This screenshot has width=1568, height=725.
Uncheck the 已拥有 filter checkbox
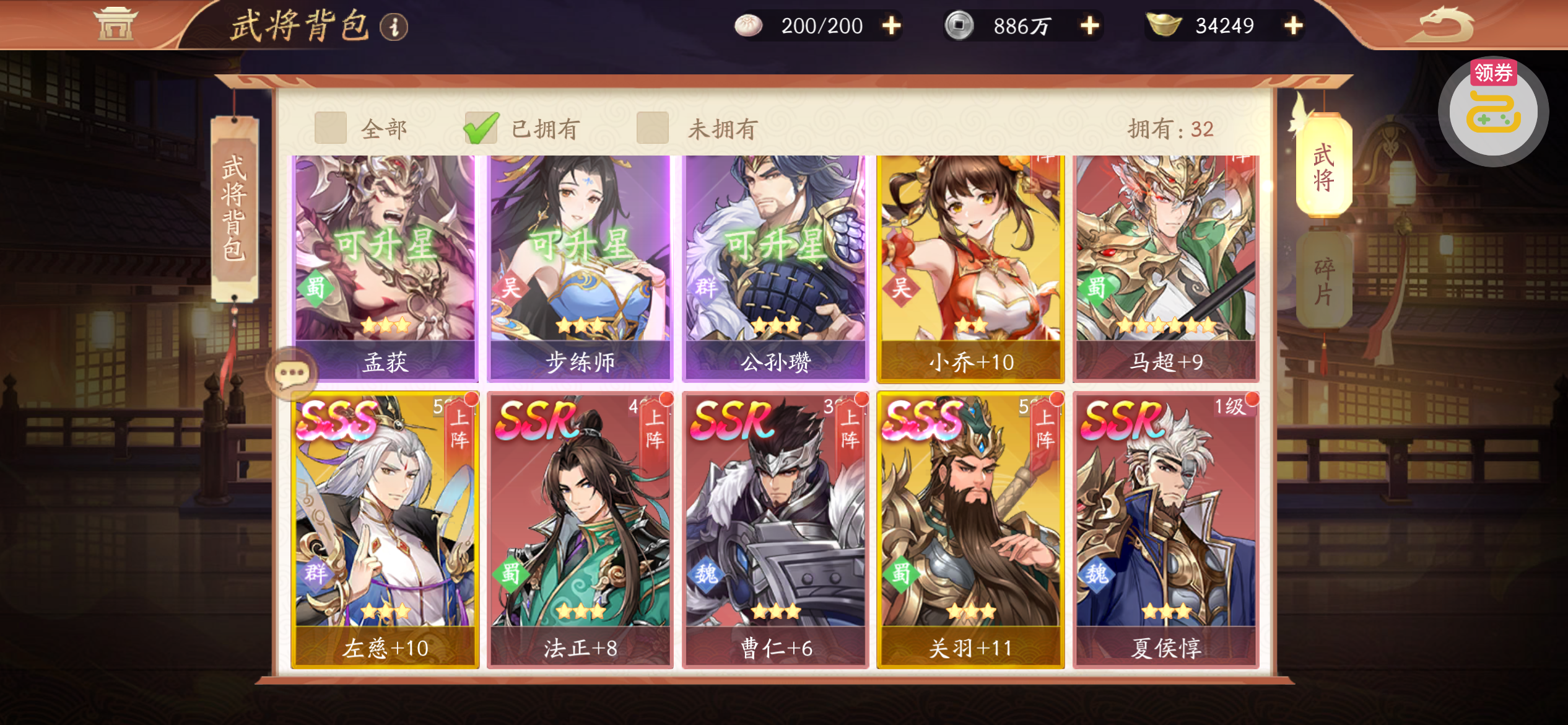pos(481,128)
